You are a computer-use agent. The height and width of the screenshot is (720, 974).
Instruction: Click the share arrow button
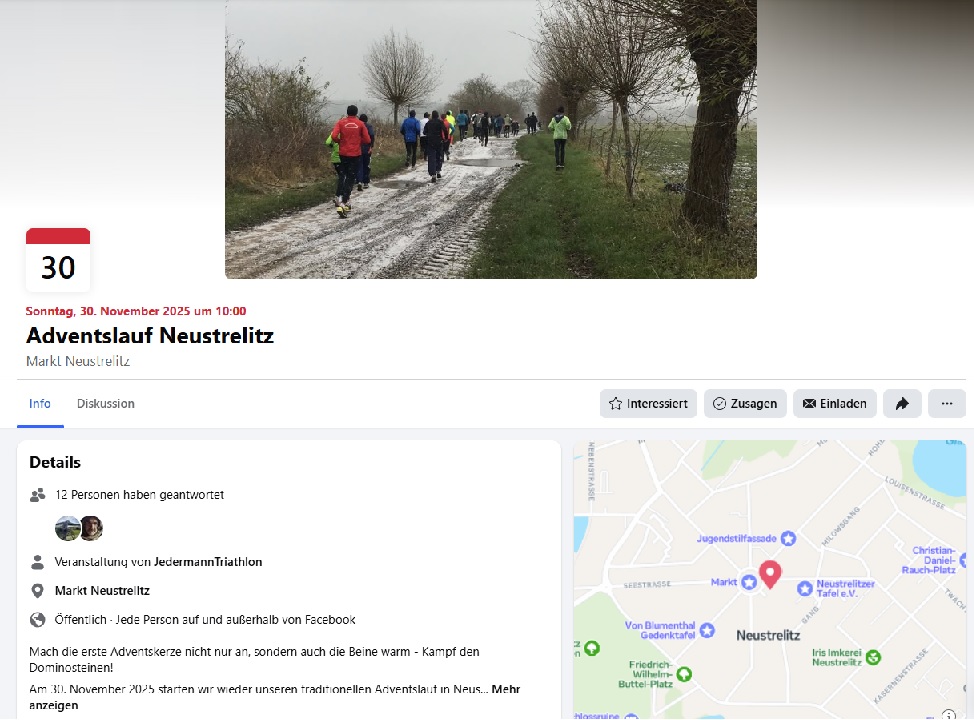[x=902, y=404]
